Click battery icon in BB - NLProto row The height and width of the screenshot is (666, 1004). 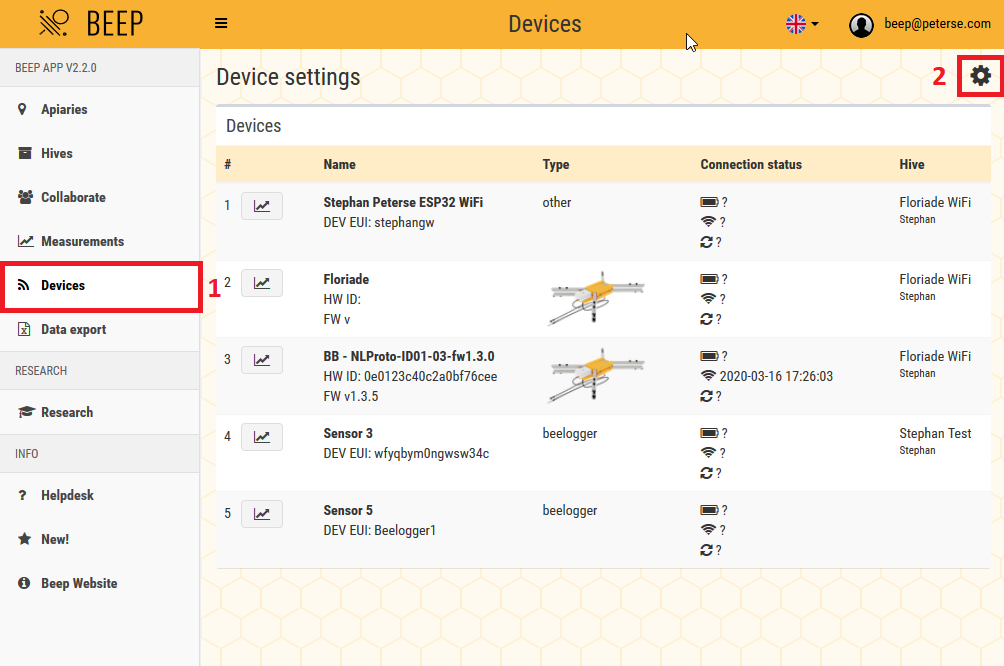[709, 356]
